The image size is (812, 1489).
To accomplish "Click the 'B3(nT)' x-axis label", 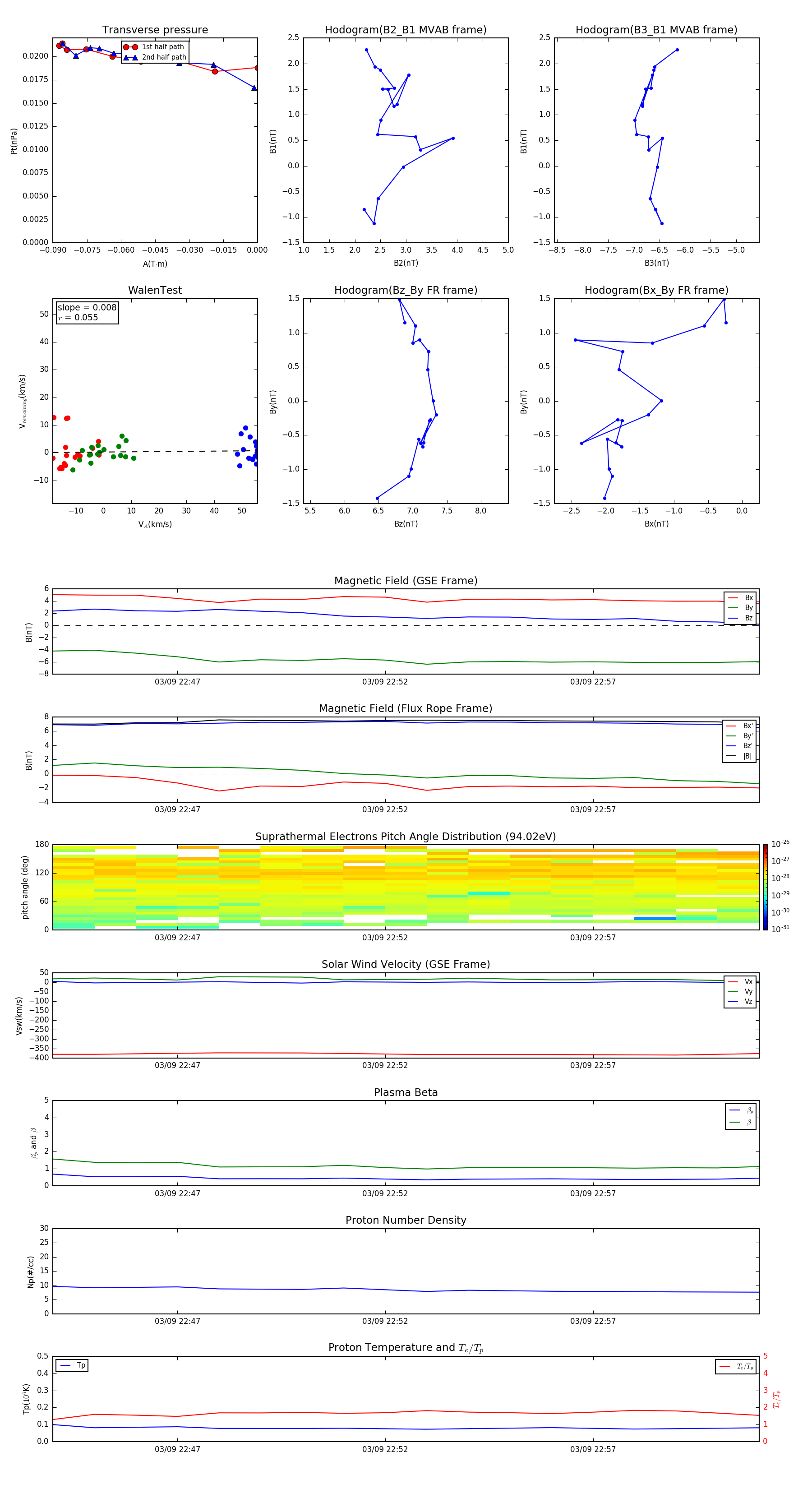I will click(656, 263).
